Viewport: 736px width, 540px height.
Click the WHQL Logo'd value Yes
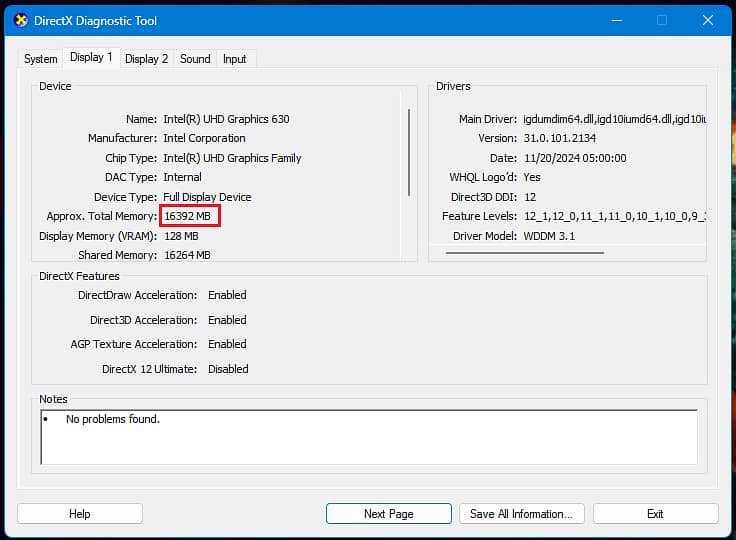point(532,177)
